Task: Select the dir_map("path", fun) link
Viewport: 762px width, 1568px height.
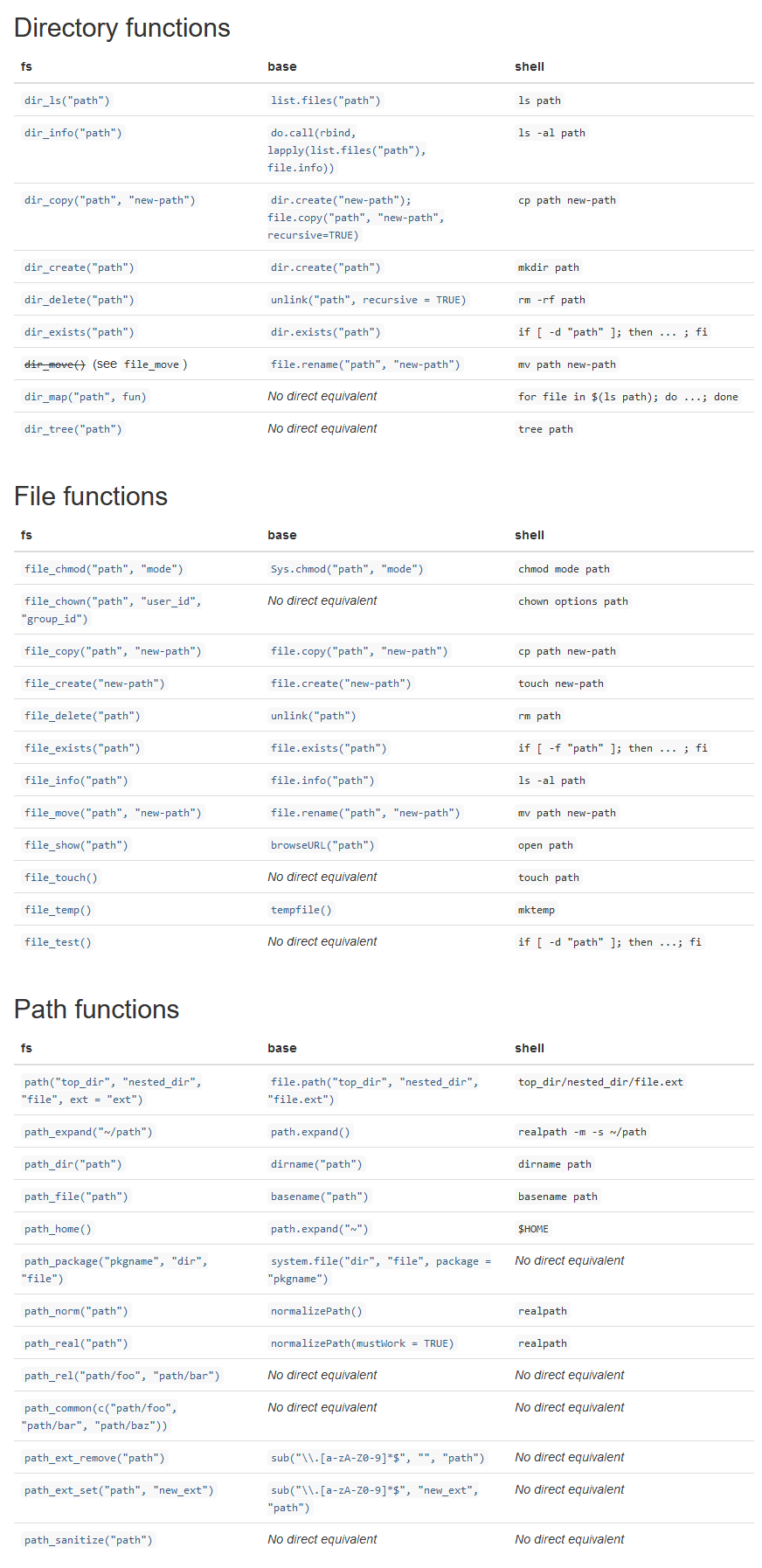Action: (86, 397)
